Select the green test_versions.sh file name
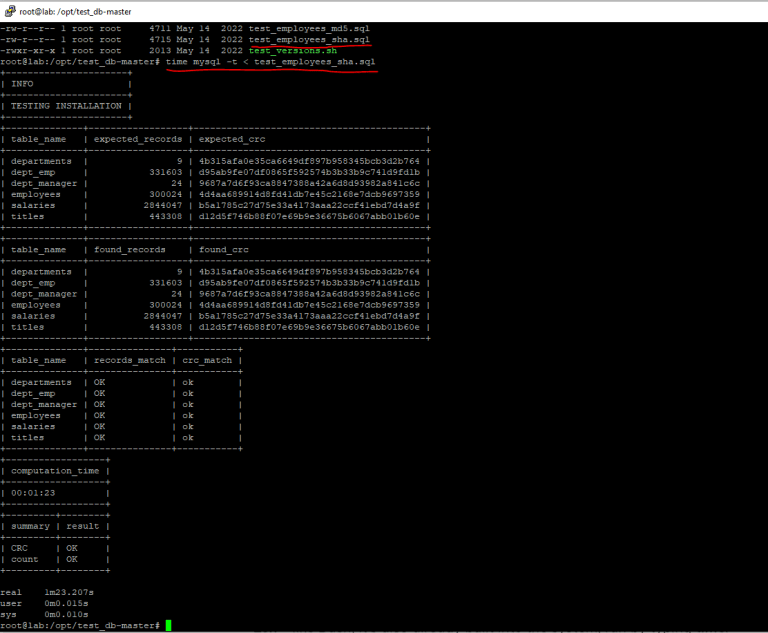Viewport: 768px width, 633px height. click(292, 50)
